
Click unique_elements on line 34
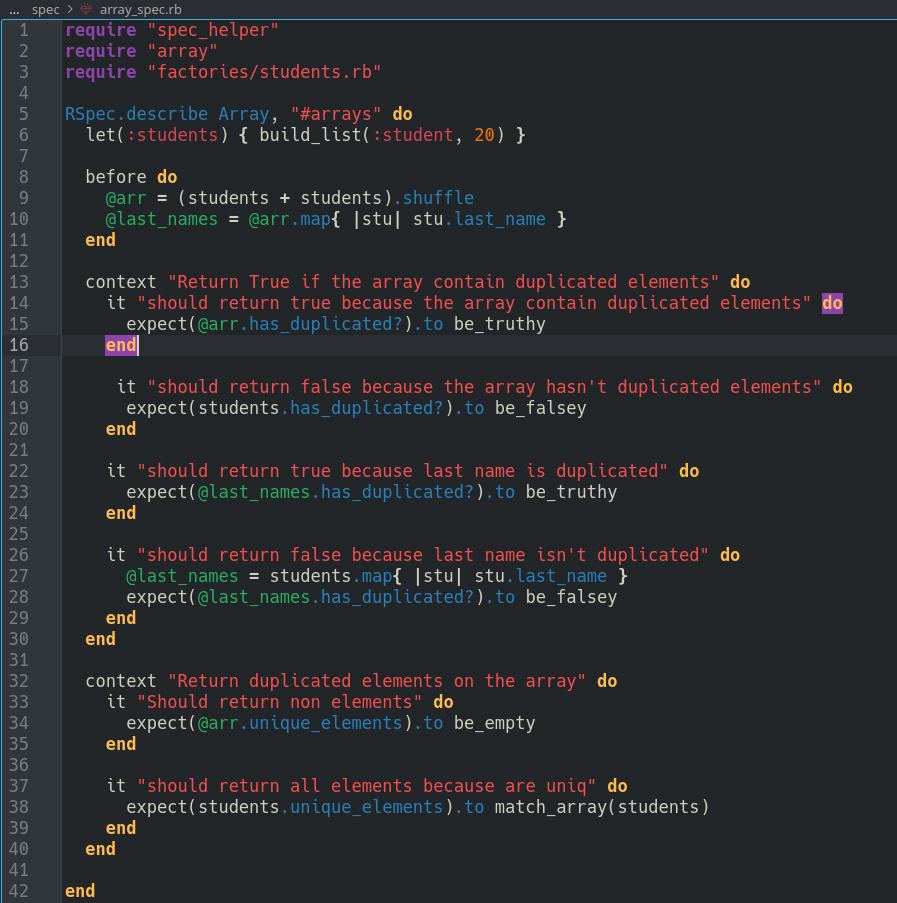coord(325,723)
